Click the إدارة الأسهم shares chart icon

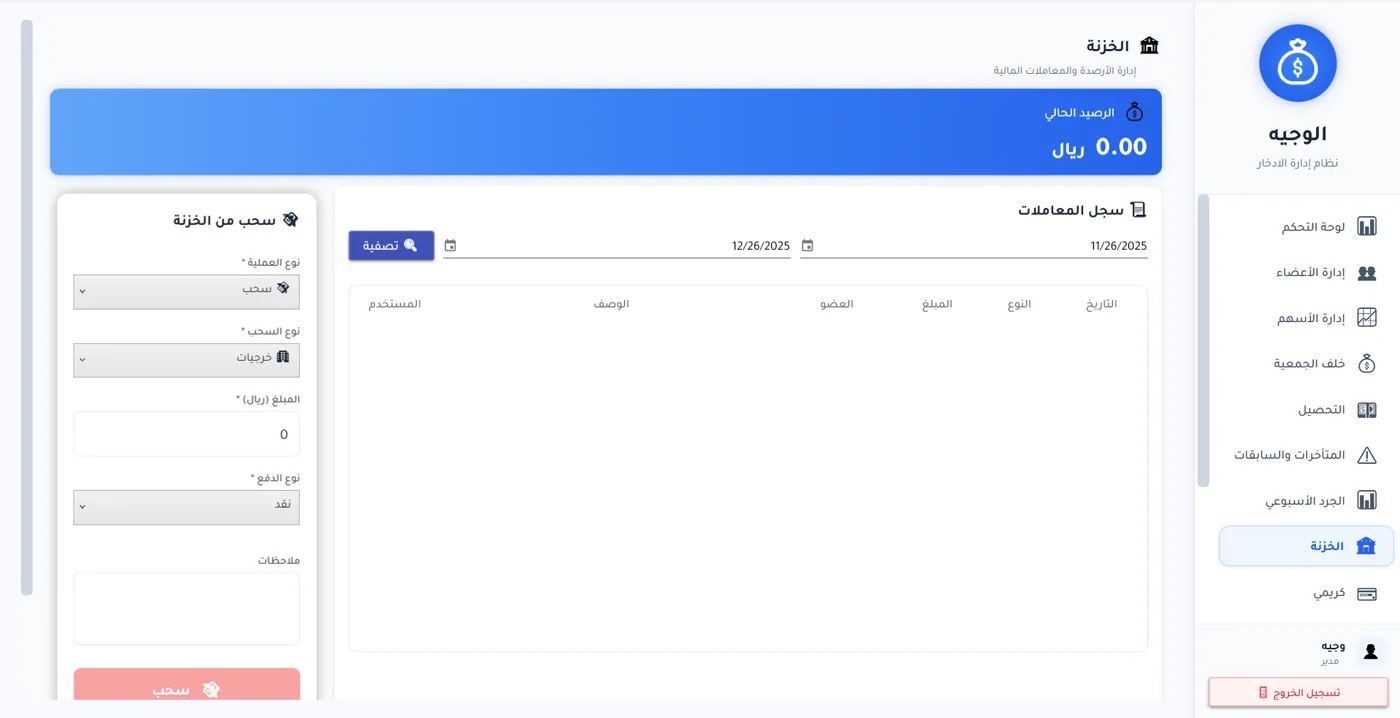point(1366,318)
